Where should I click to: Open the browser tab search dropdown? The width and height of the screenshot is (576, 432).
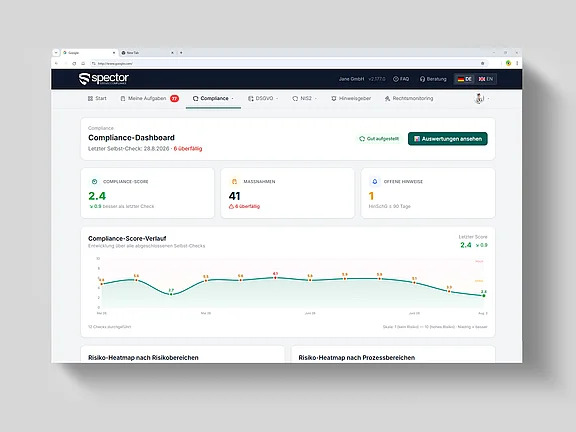(x=56, y=53)
